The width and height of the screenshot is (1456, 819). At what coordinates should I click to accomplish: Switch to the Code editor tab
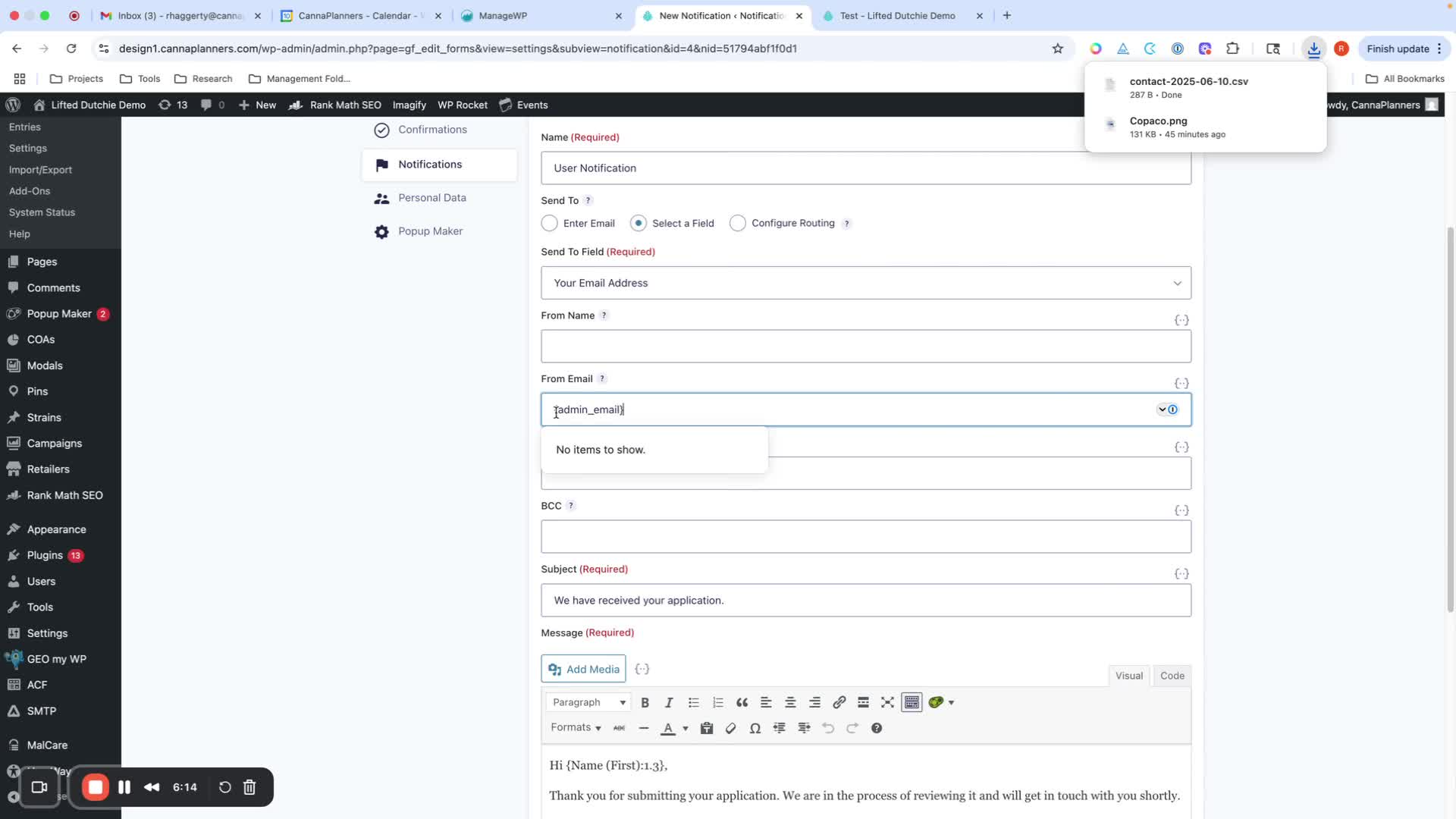pos(1172,676)
